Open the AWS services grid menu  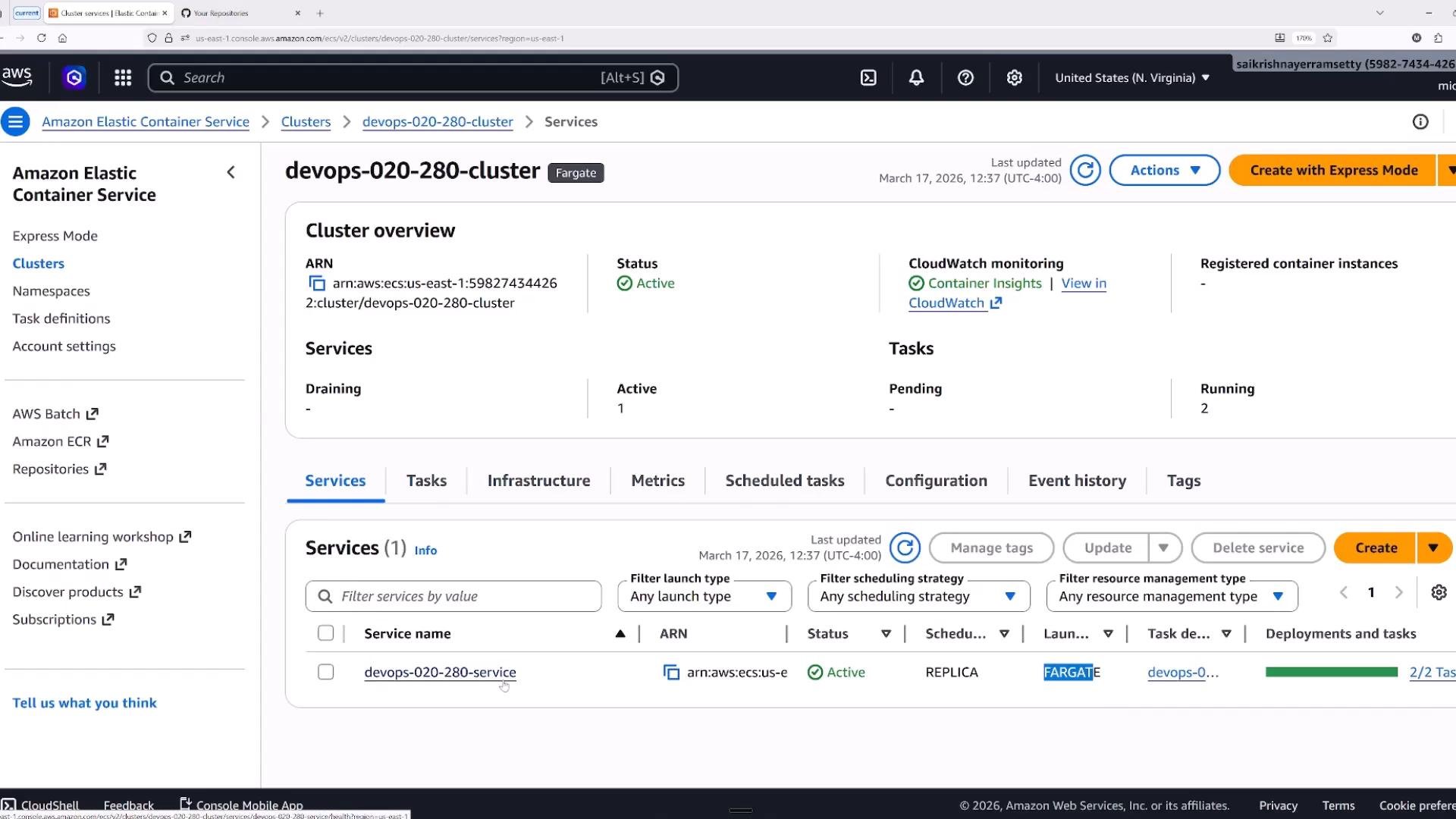pyautogui.click(x=123, y=77)
